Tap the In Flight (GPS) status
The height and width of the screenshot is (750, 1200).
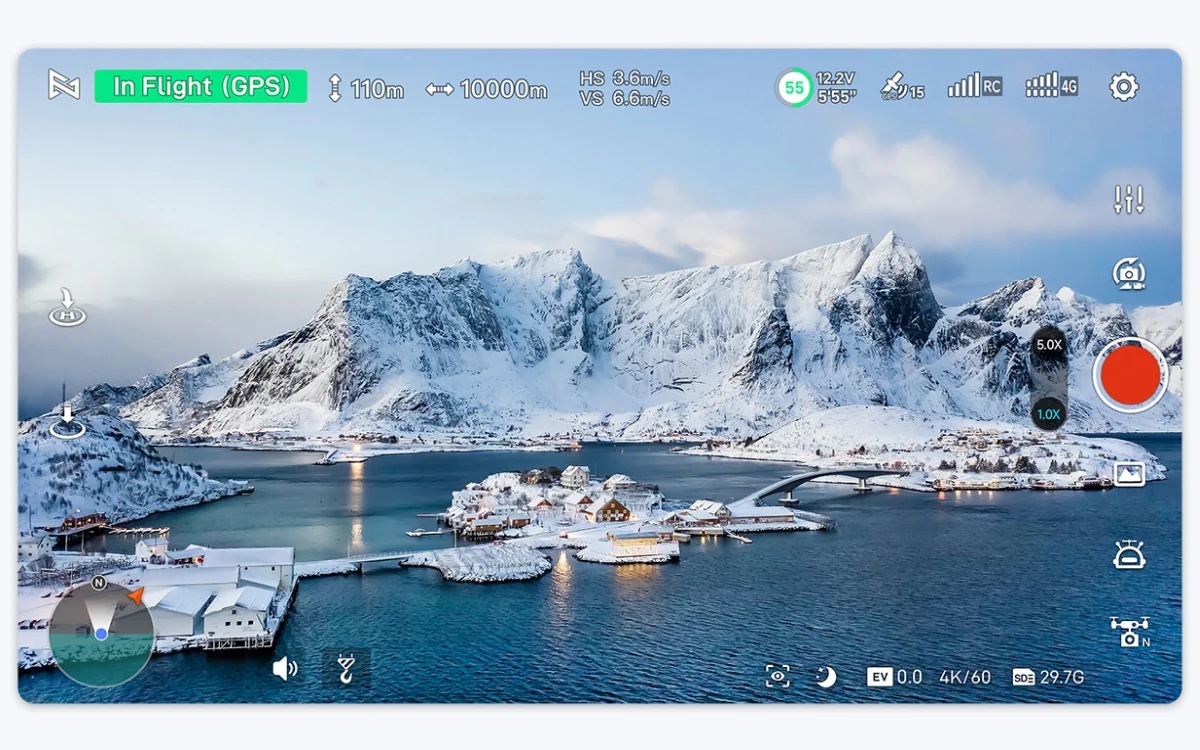(201, 86)
